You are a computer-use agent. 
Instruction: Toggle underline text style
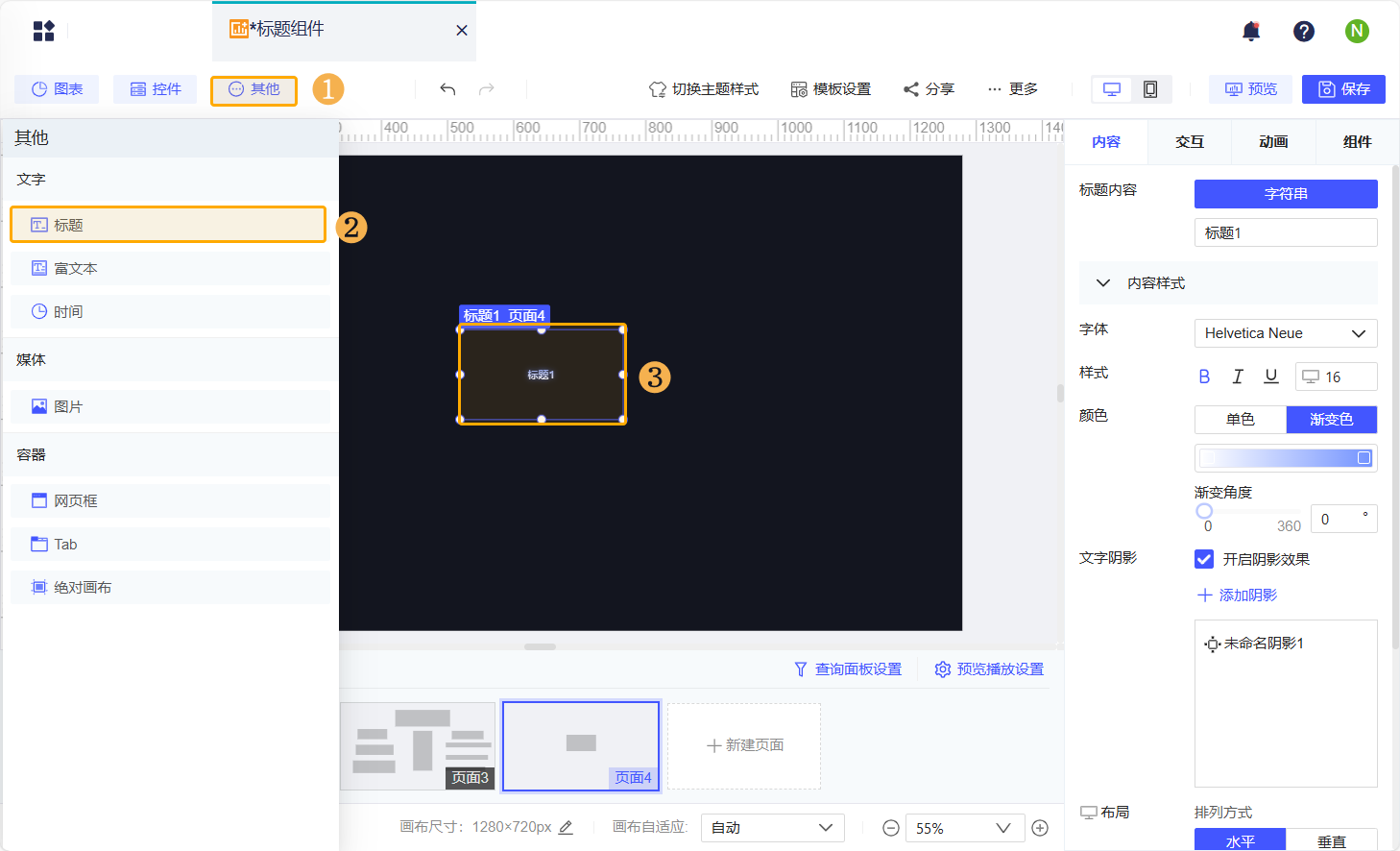point(1271,377)
